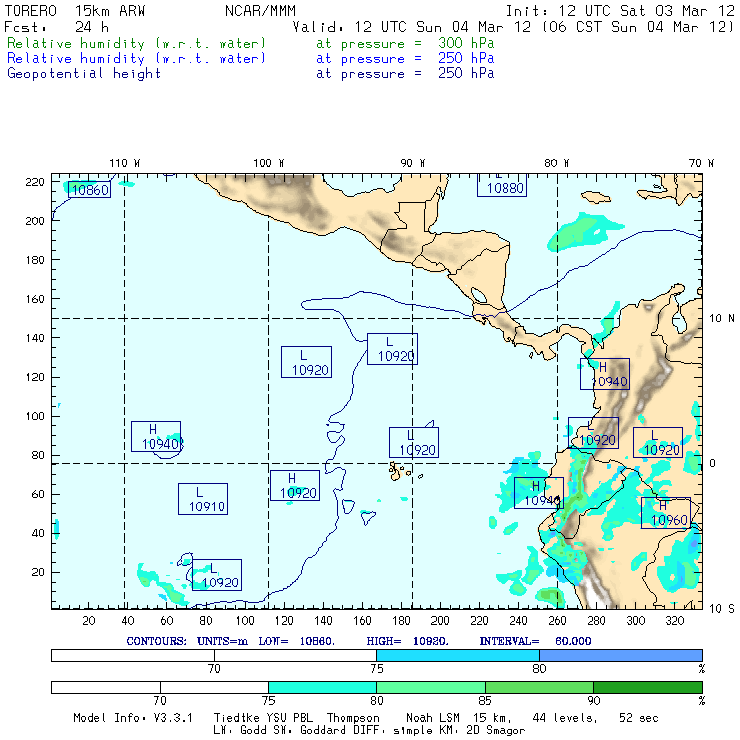Screen dimensions: 740x740
Task: Click the green '300 hPa' pressure value
Action: [466, 43]
